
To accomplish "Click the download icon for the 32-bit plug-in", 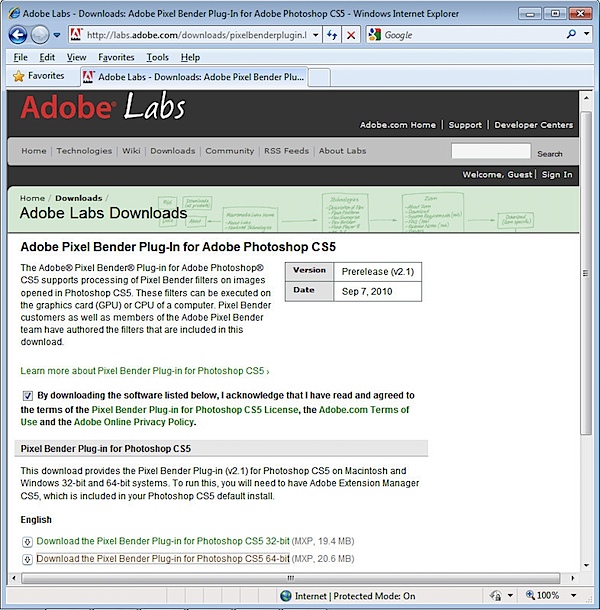I will [x=27, y=542].
